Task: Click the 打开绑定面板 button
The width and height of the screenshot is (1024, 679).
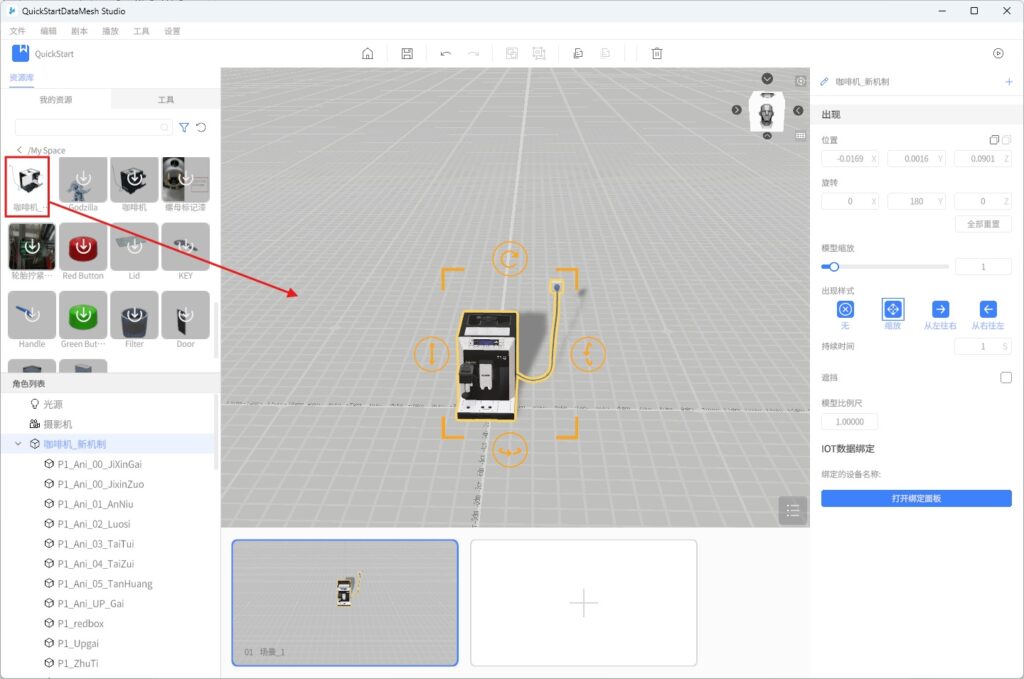Action: pos(916,498)
